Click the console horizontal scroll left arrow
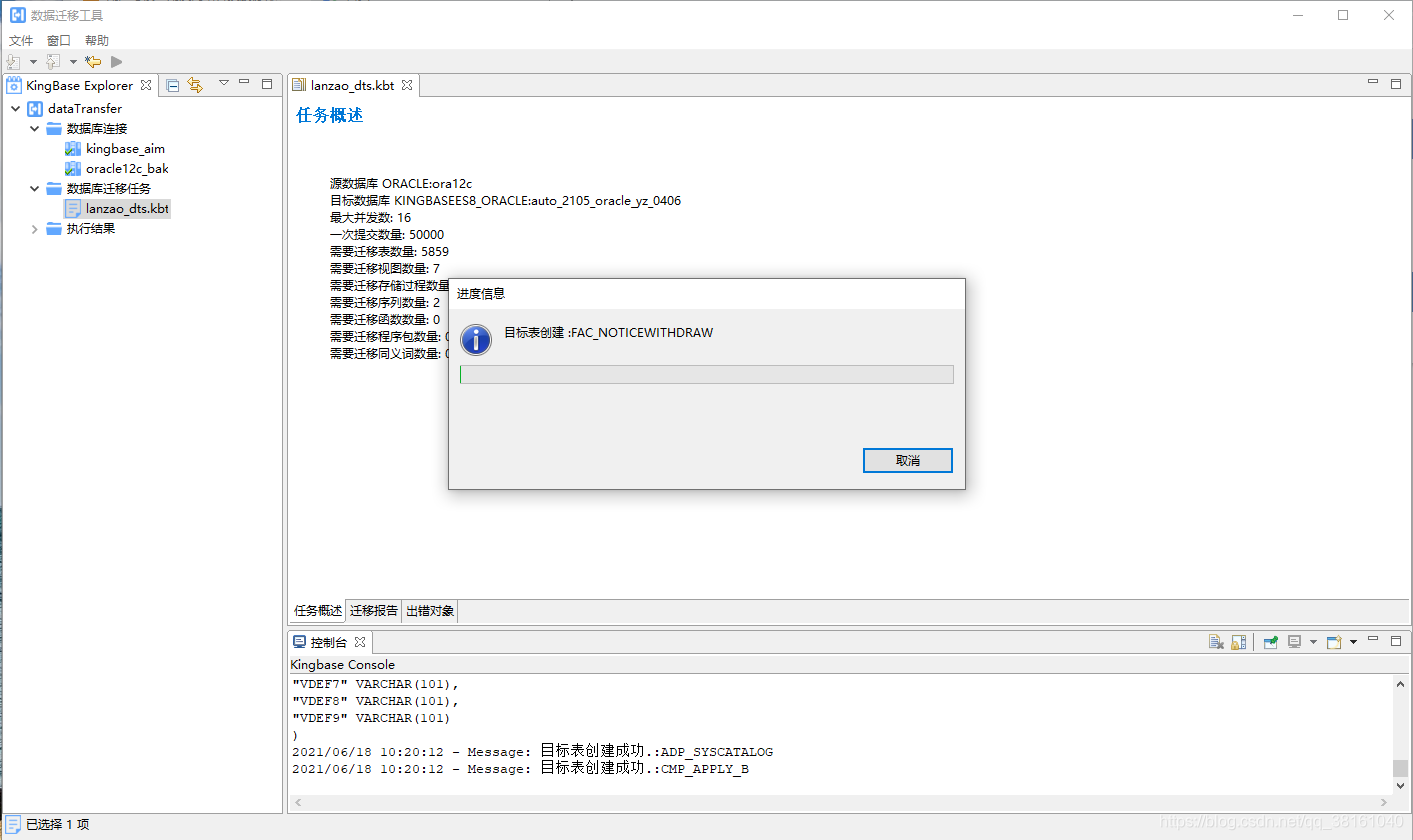The height and width of the screenshot is (840, 1413). [x=297, y=802]
